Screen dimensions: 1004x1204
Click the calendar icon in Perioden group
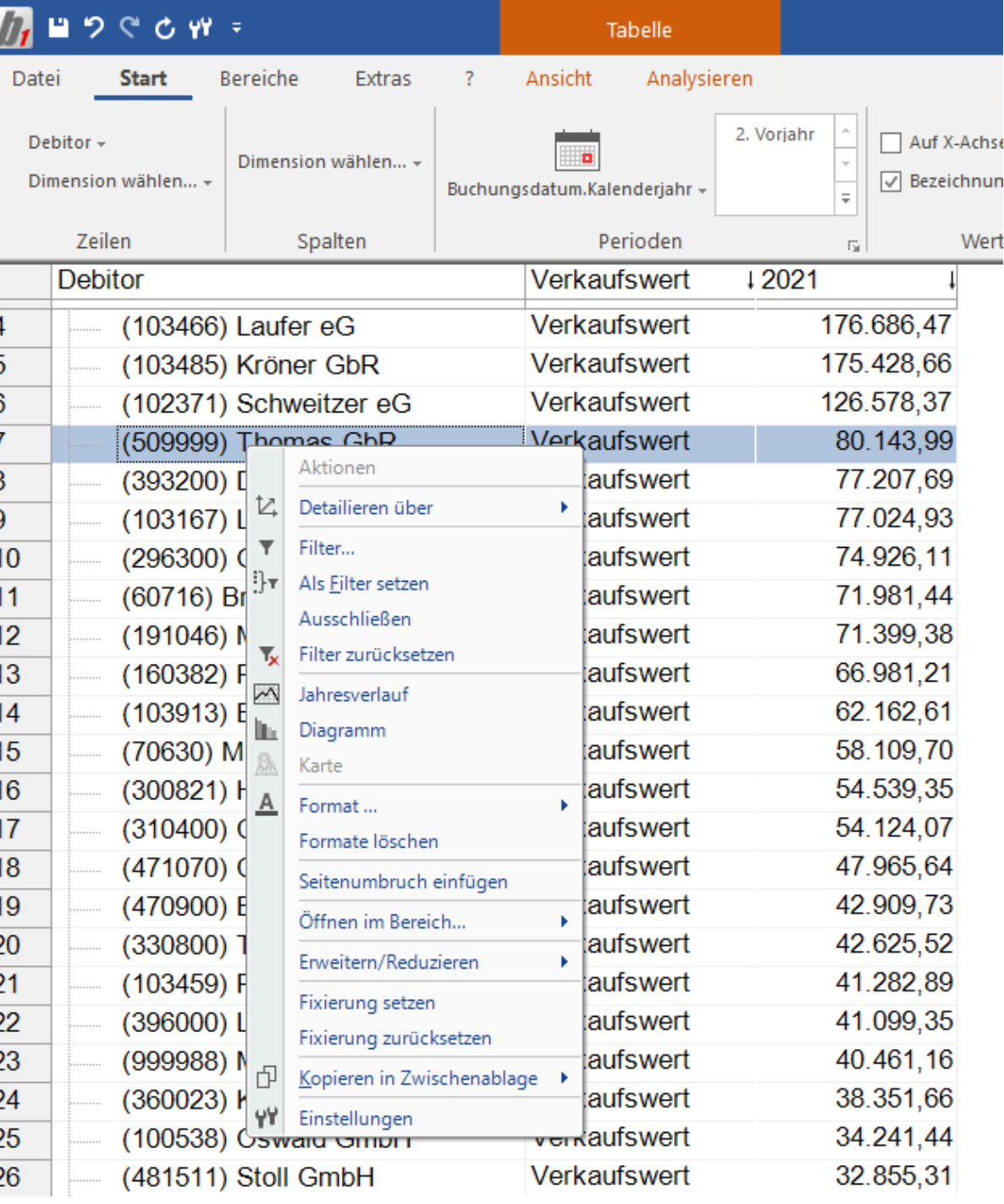[x=577, y=151]
